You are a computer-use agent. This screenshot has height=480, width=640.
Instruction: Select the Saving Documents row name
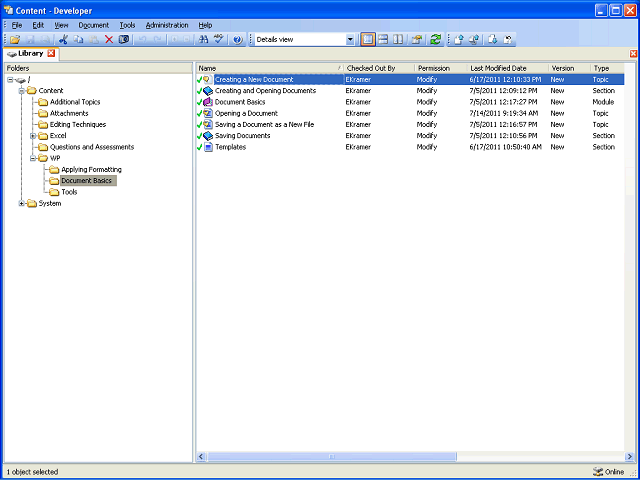[242, 136]
